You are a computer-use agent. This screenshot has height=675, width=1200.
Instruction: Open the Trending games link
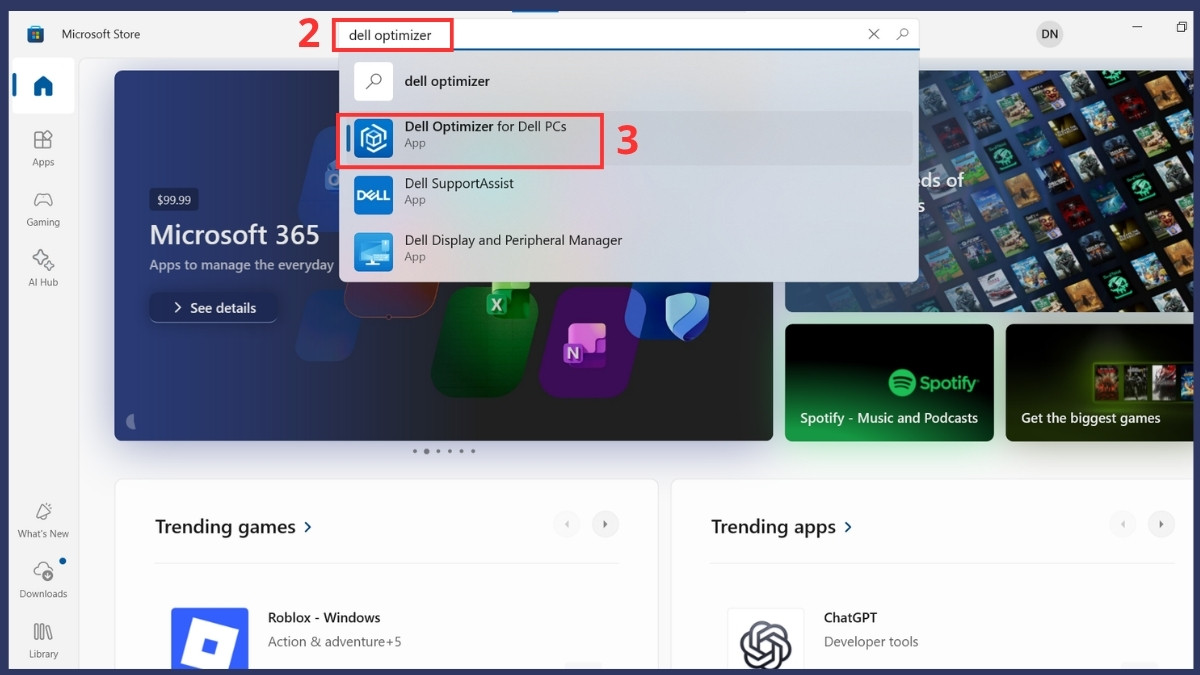pos(234,527)
